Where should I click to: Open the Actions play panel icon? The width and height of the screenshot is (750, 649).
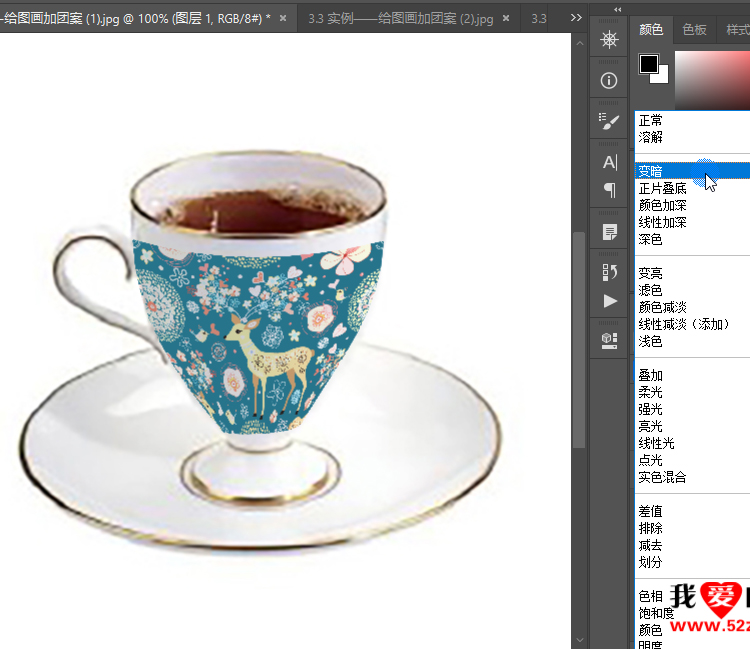610,301
